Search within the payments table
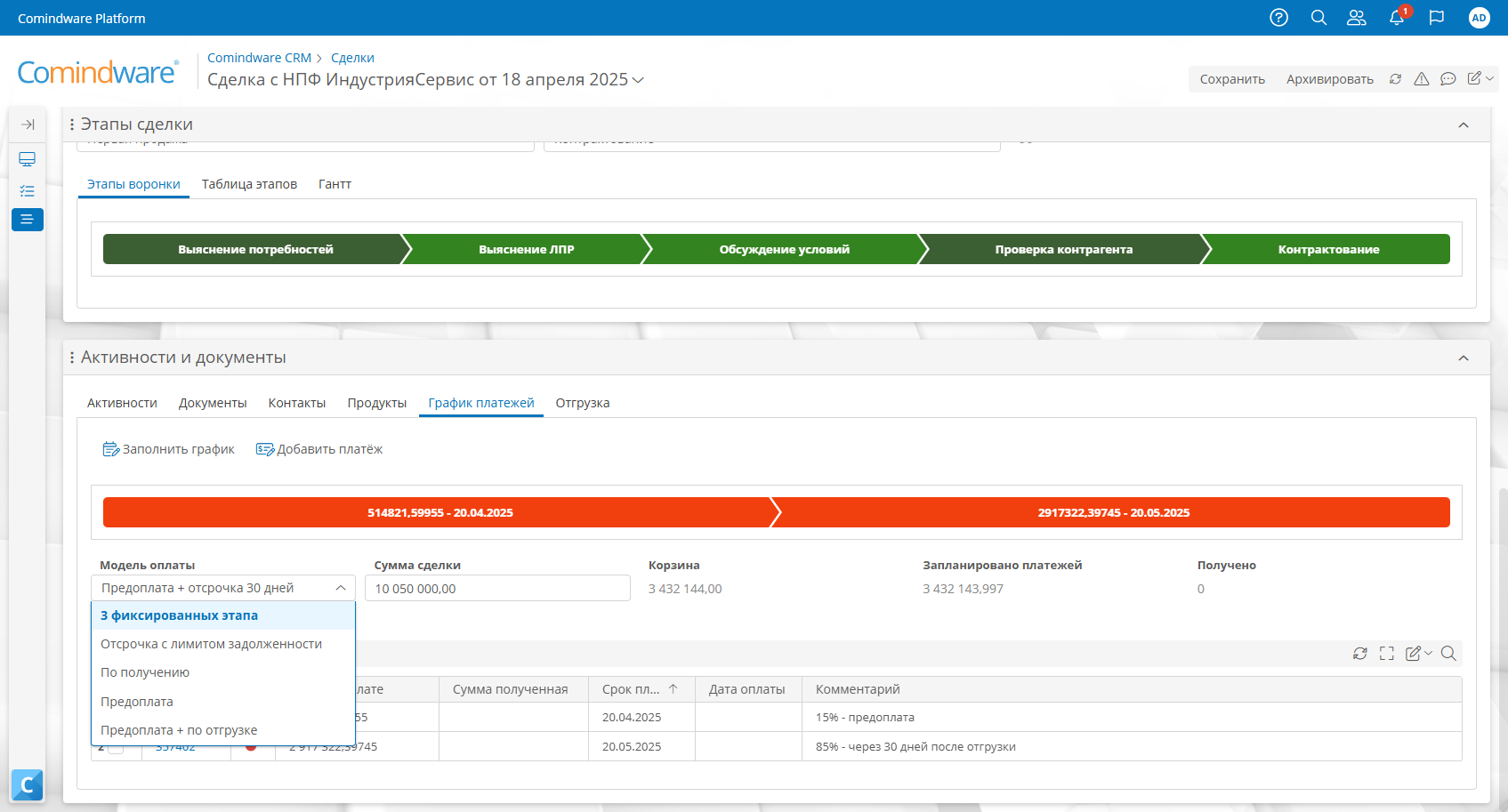Screen dimensions: 1508x812 [1448, 654]
